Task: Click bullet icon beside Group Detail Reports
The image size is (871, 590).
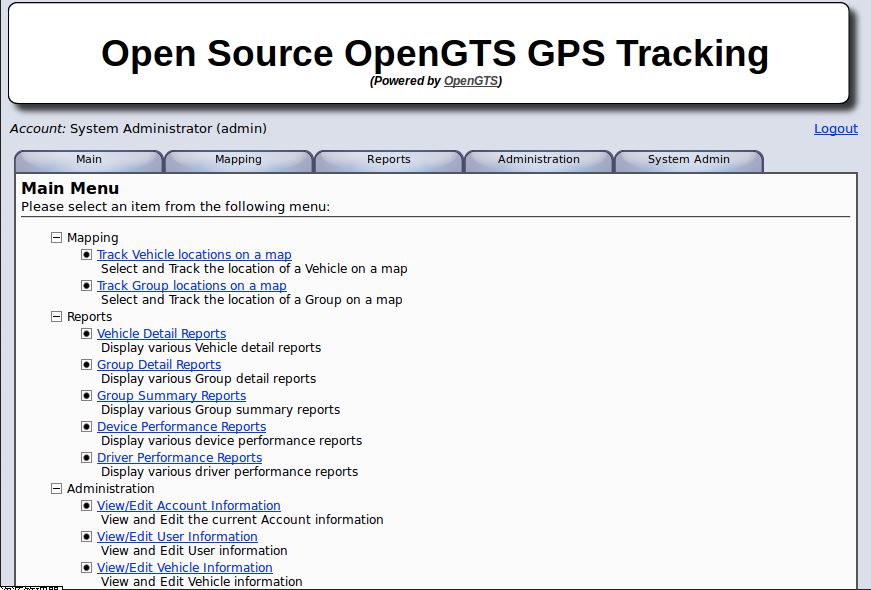Action: pyautogui.click(x=86, y=364)
